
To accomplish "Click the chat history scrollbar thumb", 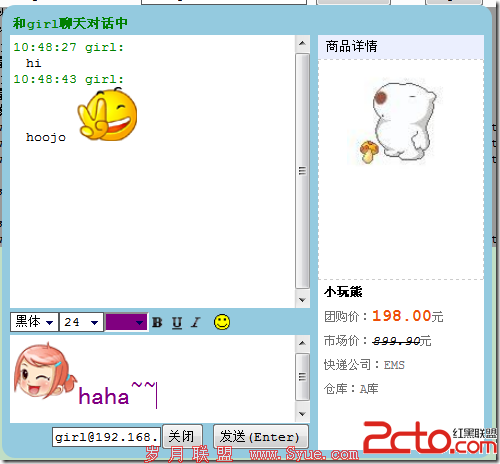I will [x=302, y=171].
